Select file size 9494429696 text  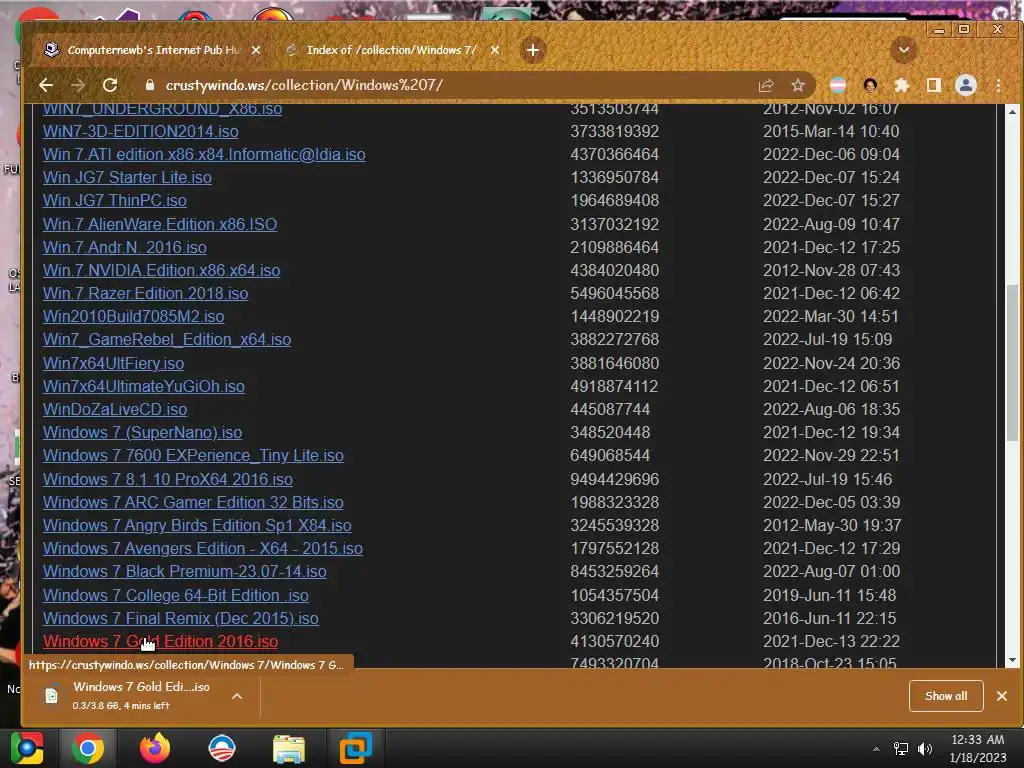(x=615, y=479)
